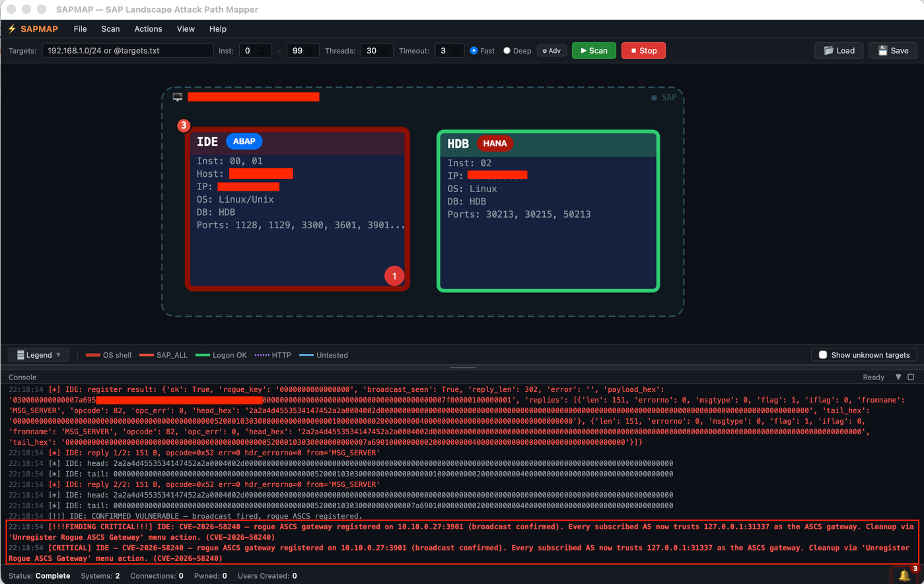This screenshot has height=584, width=924.
Task: Start the scan with the green Scan button
Action: pos(593,51)
